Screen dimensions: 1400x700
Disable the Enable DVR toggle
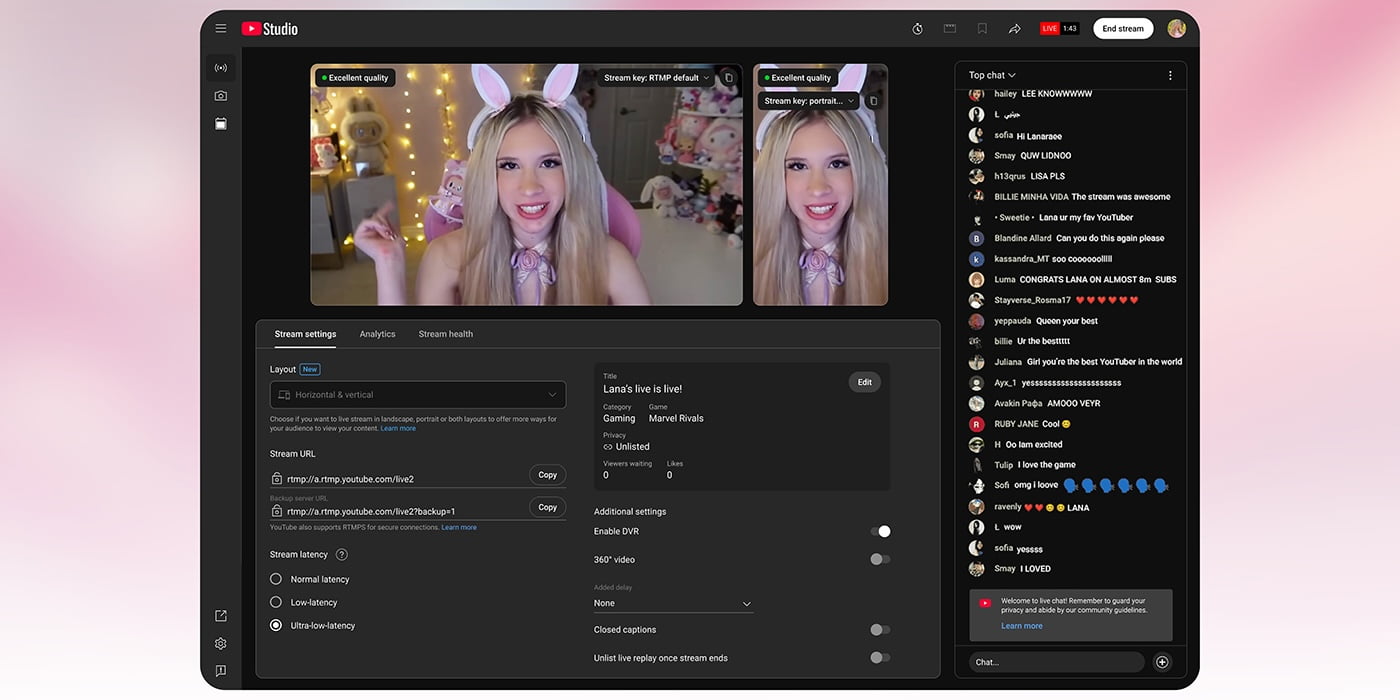(x=880, y=532)
